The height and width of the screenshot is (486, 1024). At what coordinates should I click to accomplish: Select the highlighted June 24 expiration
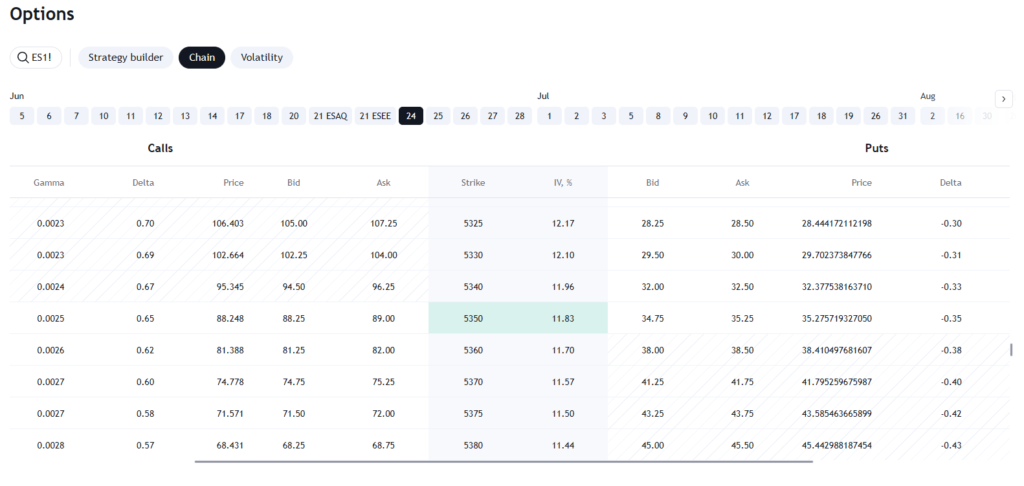click(411, 116)
